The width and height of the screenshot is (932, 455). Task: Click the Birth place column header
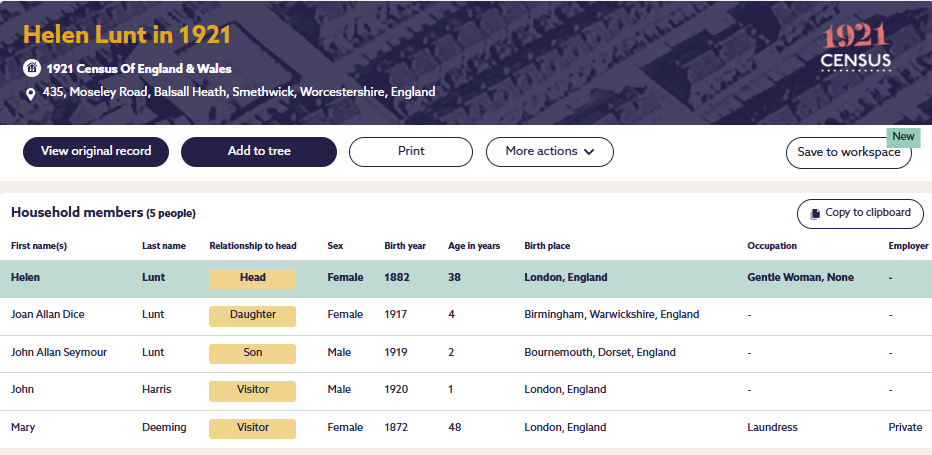pos(547,246)
